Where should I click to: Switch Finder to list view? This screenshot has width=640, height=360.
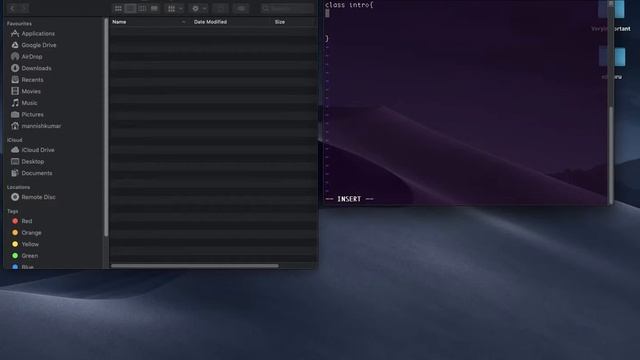pos(130,8)
